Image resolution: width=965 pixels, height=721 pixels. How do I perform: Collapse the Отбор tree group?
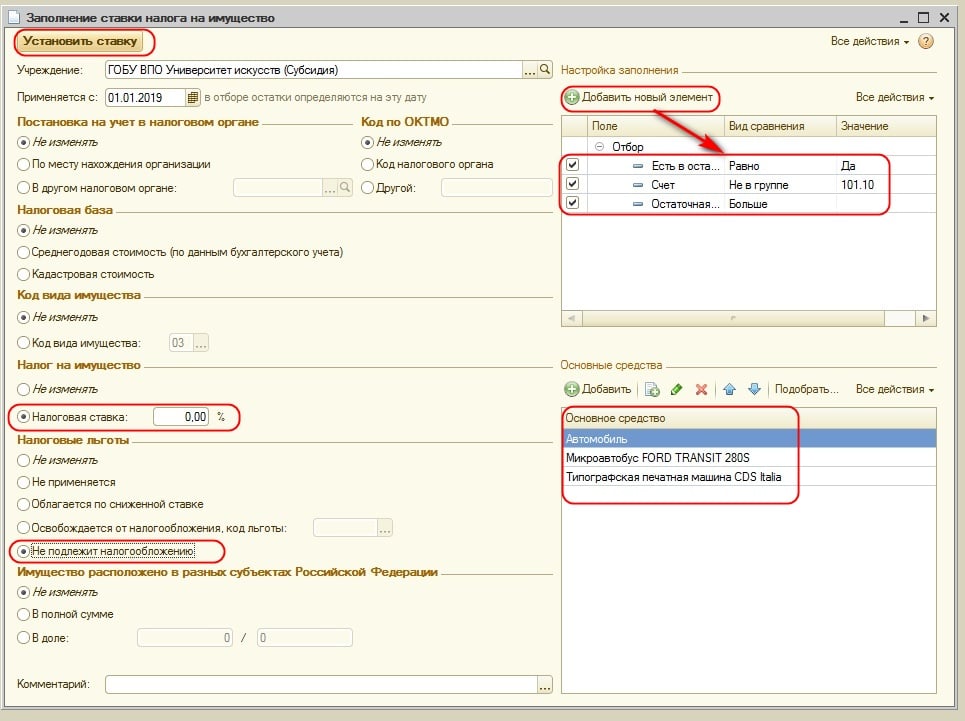[599, 147]
